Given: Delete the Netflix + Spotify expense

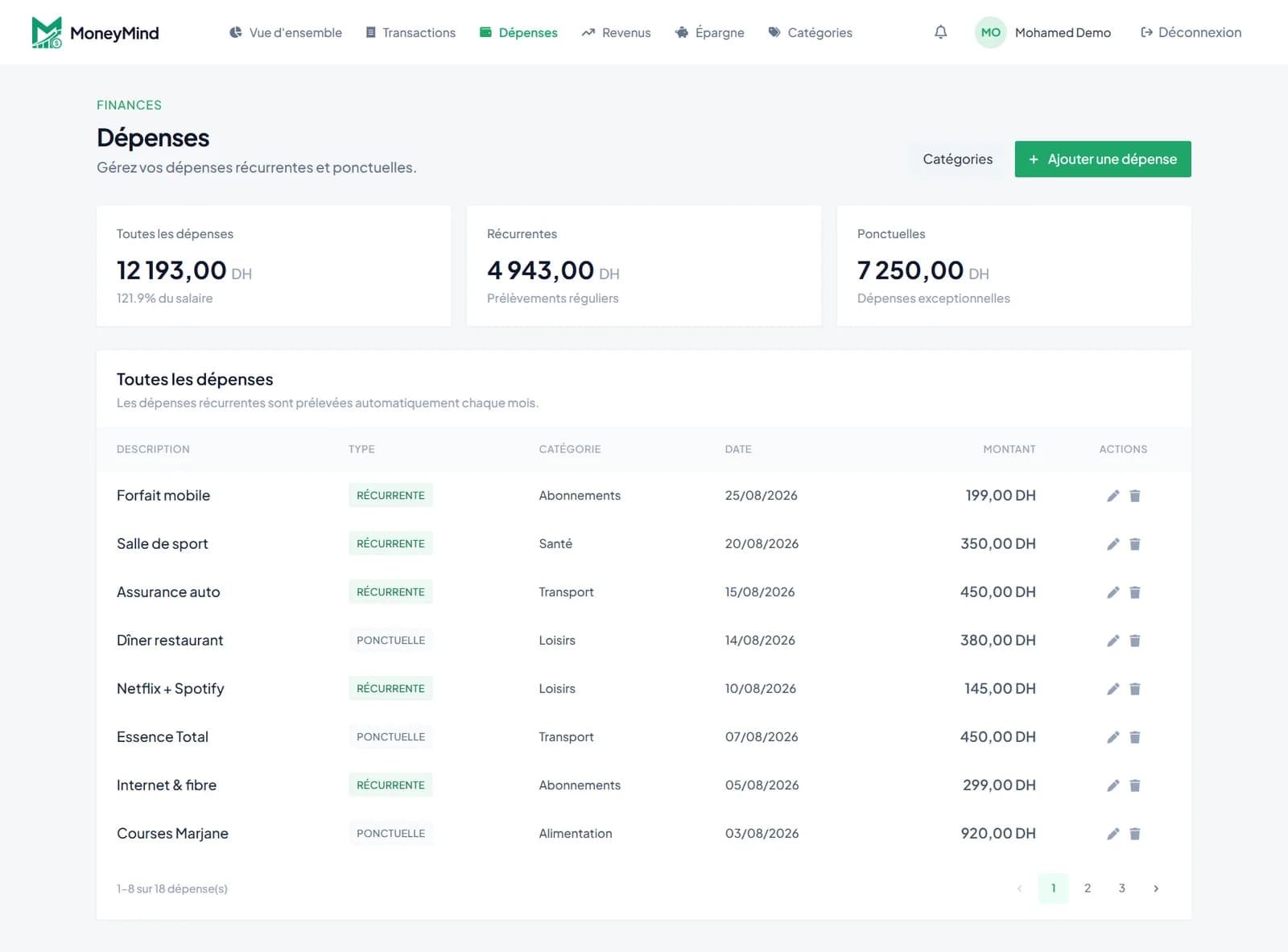Looking at the screenshot, I should pos(1135,689).
